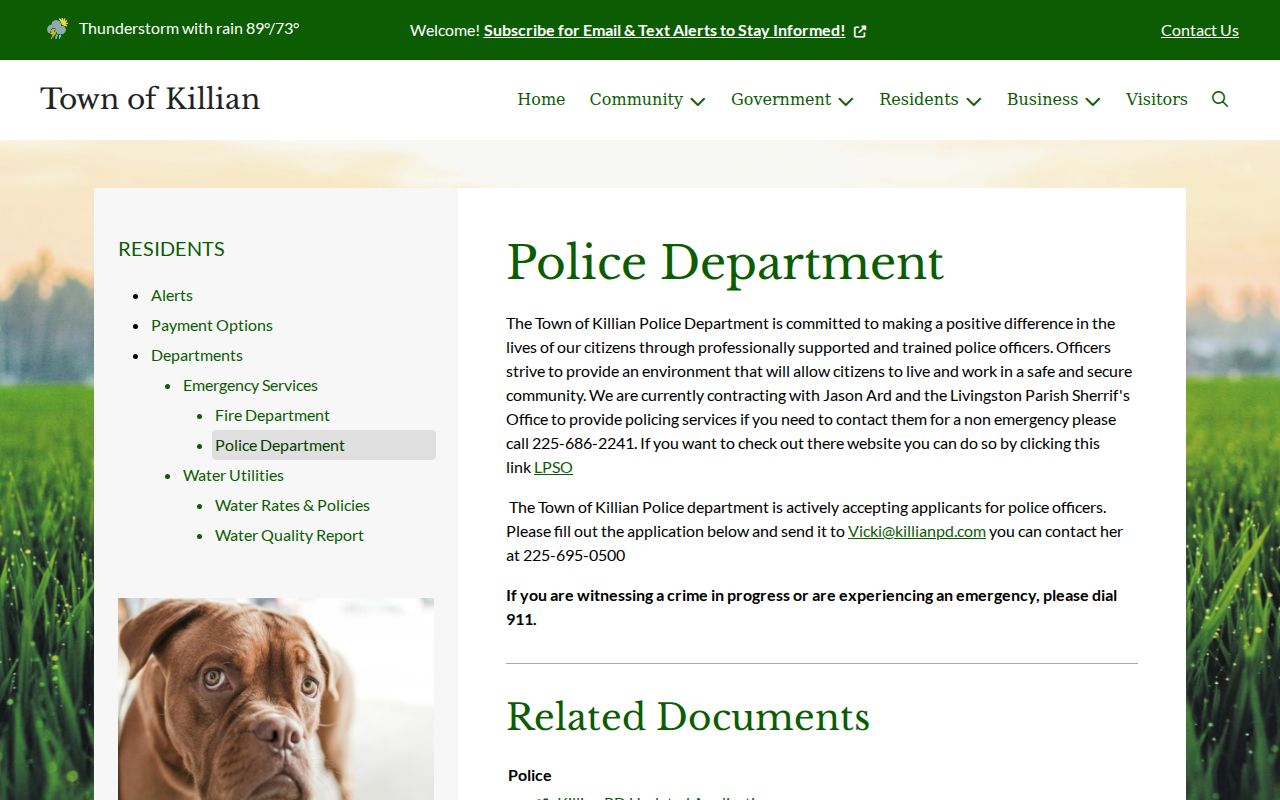The image size is (1280, 800).
Task: Open Alerts in the Residents sidebar
Action: [x=172, y=295]
